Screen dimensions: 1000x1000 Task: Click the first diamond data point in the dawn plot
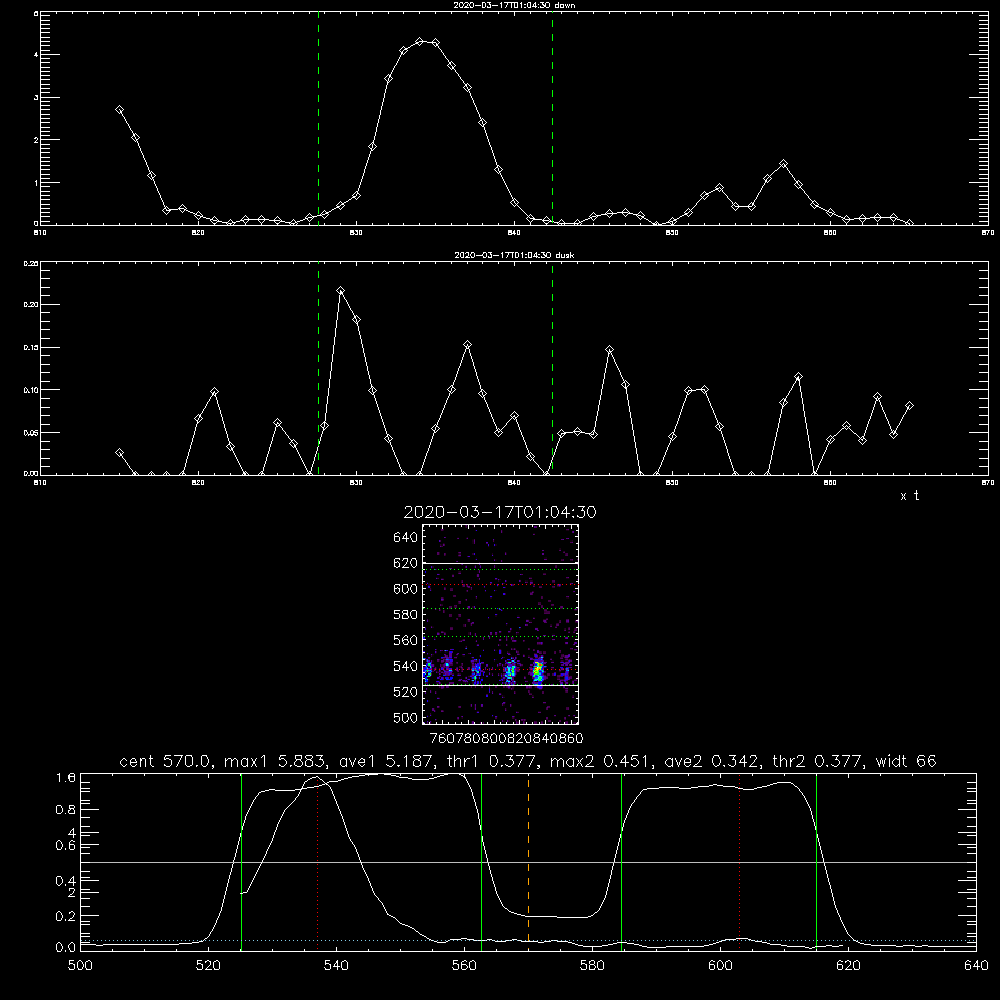(119, 110)
